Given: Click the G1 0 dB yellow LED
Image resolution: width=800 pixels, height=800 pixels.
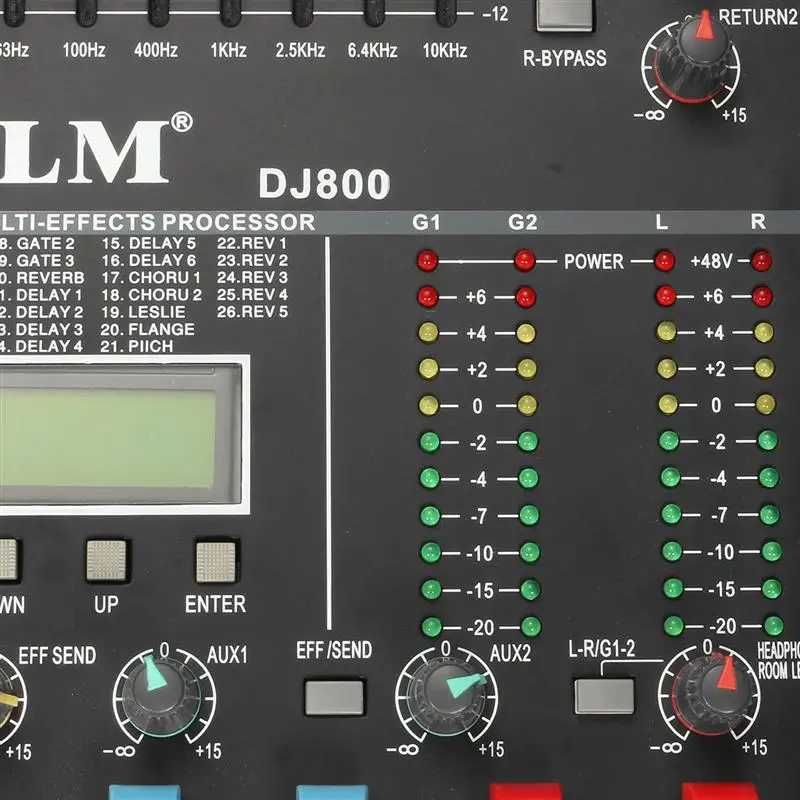Looking at the screenshot, I should (429, 406).
